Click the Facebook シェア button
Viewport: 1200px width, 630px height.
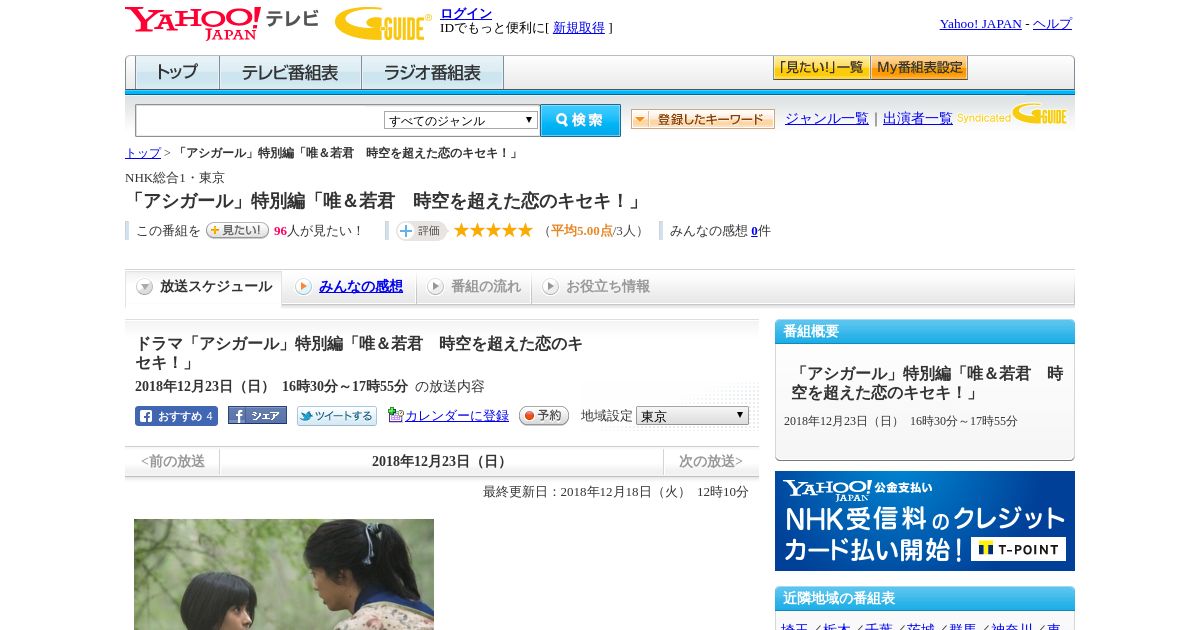(257, 415)
